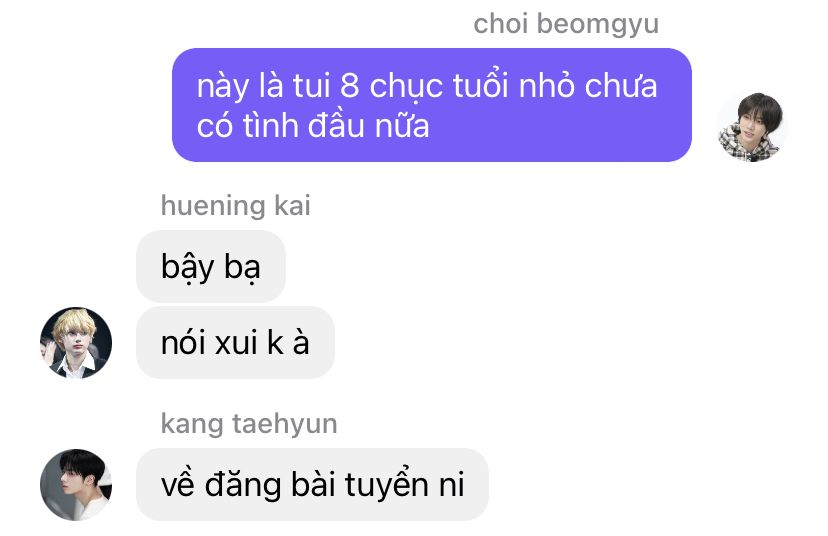828x536 pixels.
Task: Click the line "có tình đầu nữa"
Action: [313, 126]
